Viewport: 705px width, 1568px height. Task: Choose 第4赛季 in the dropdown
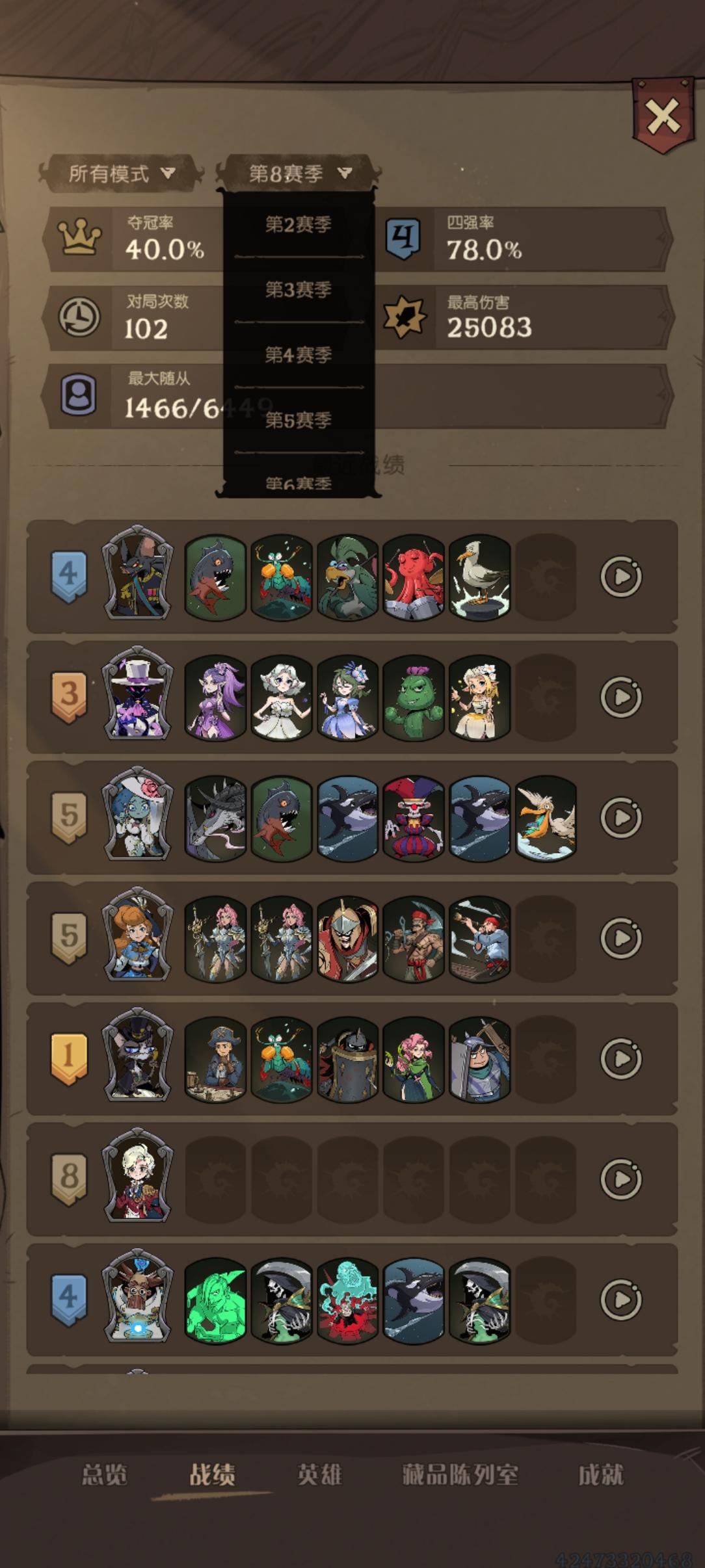click(299, 355)
